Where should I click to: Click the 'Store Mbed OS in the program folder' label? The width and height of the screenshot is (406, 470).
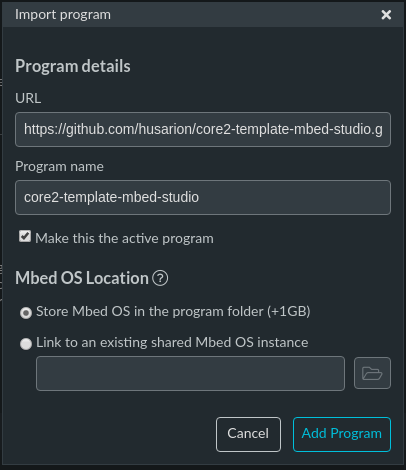[x=173, y=312]
